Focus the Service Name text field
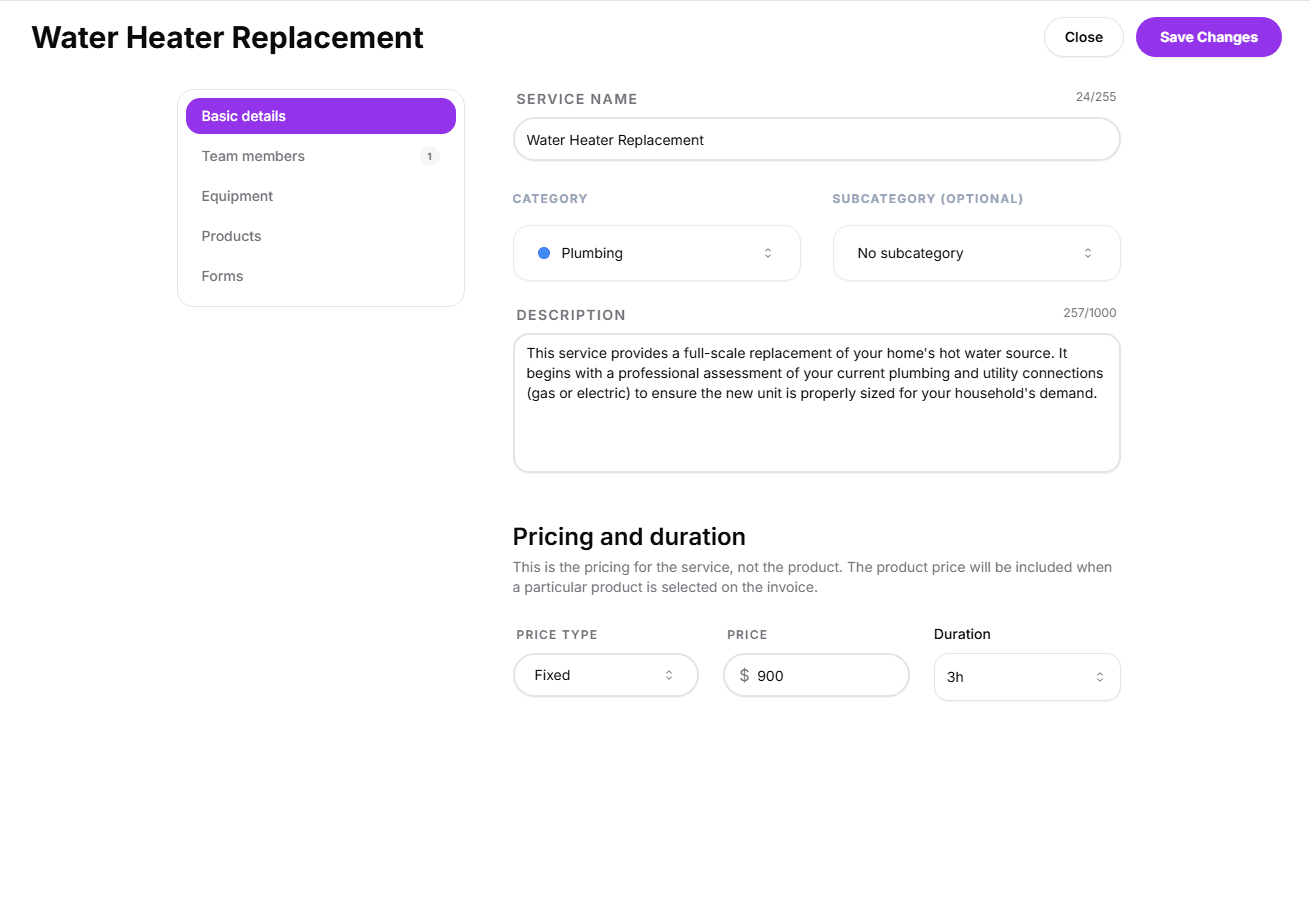Viewport: 1310px width, 923px height. (x=816, y=140)
